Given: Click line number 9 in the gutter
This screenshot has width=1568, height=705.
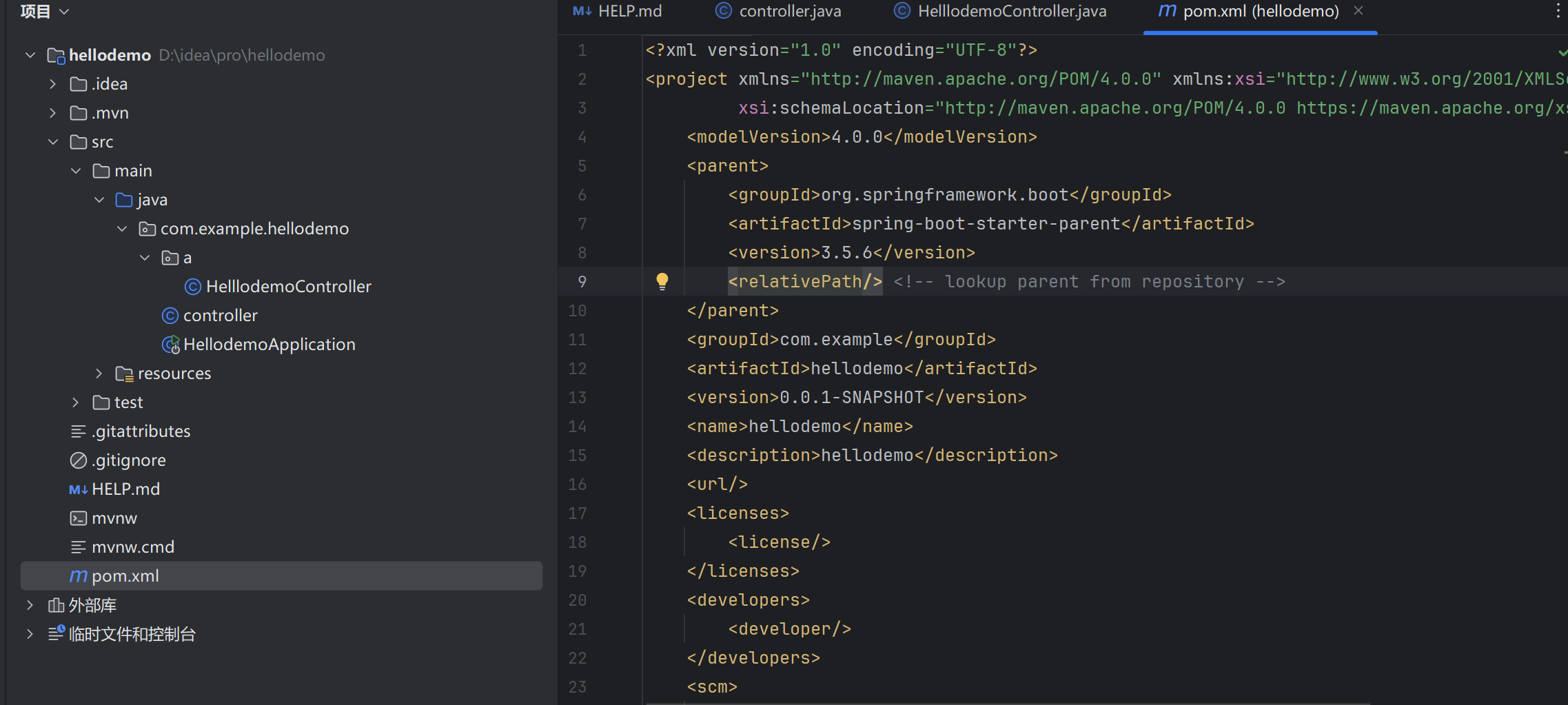Looking at the screenshot, I should pyautogui.click(x=582, y=280).
